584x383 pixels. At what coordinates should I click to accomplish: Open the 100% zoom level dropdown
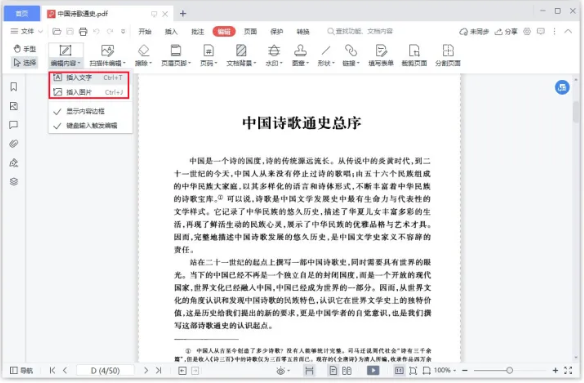click(x=445, y=370)
